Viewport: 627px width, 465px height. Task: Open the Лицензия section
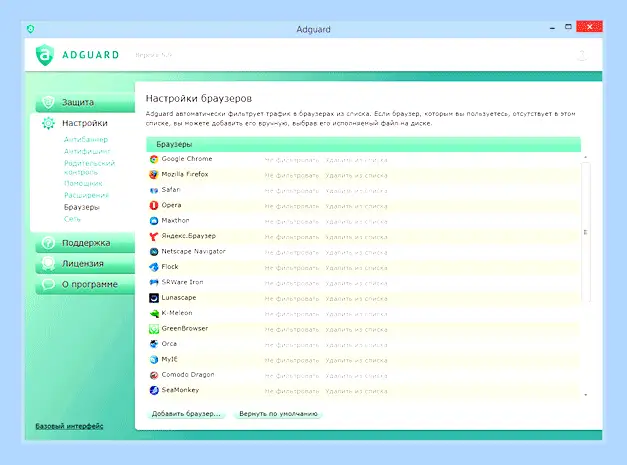85,264
